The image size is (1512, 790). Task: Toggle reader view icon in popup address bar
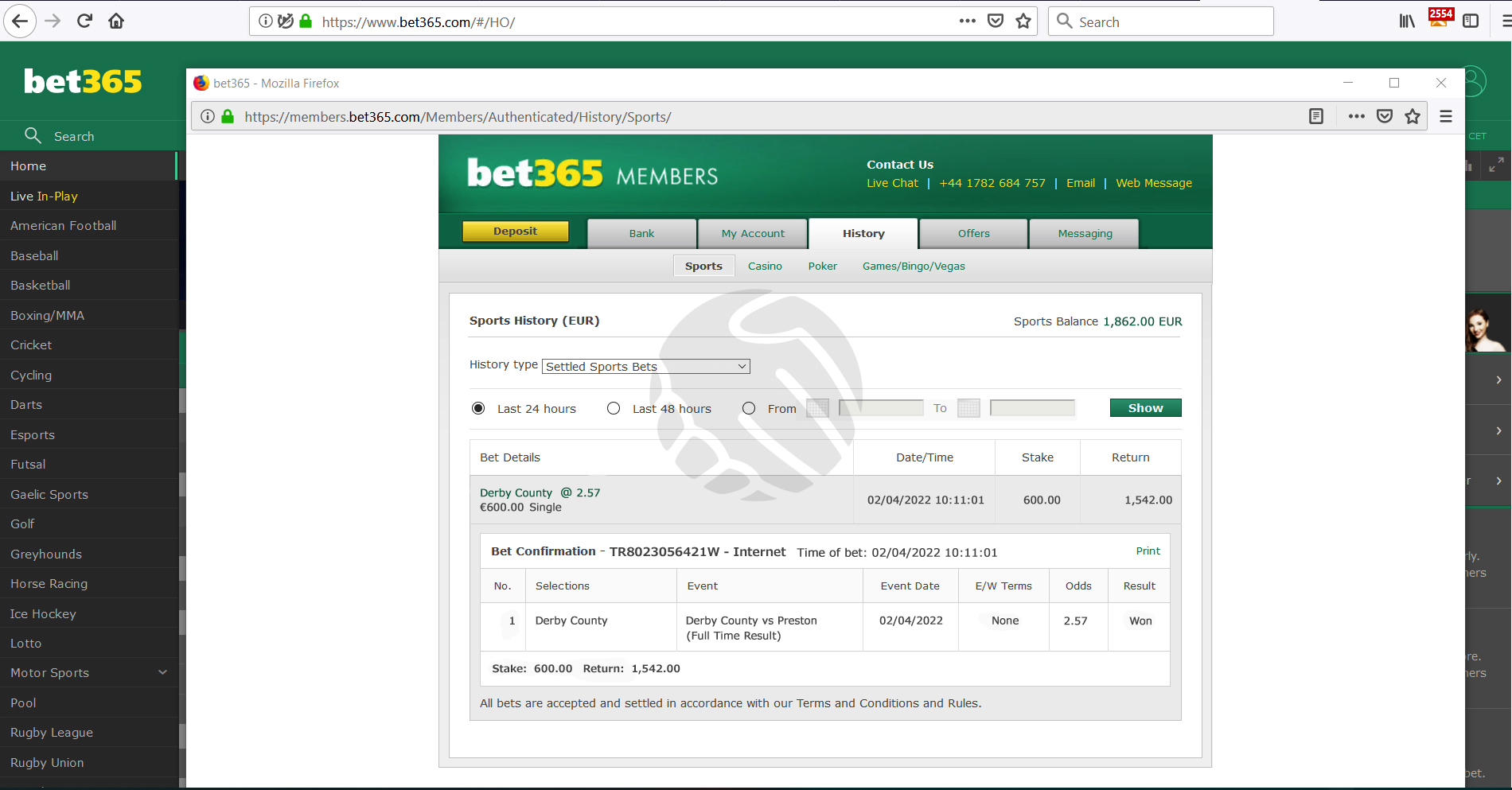1316,117
